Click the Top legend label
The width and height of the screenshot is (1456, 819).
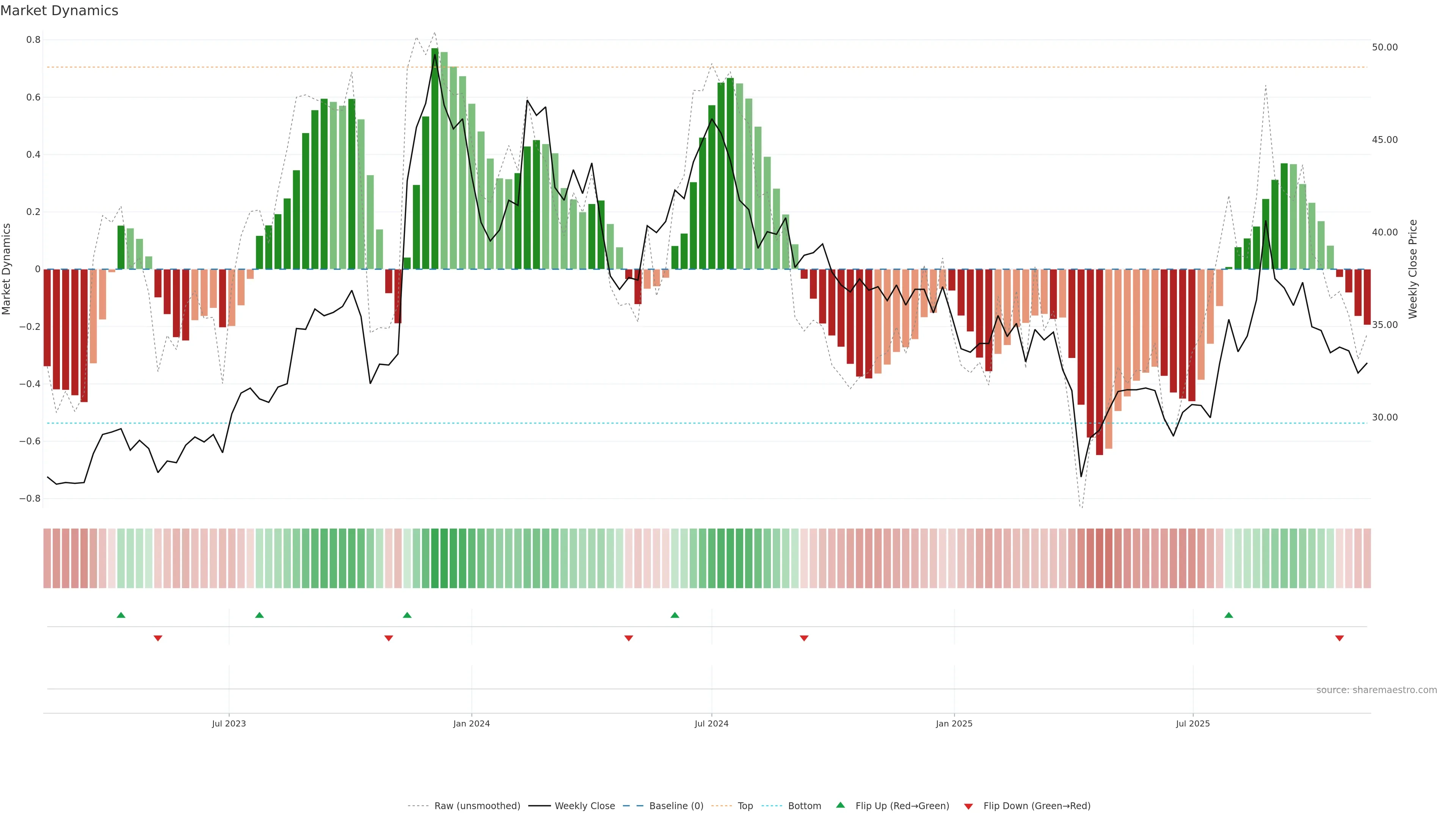(745, 805)
